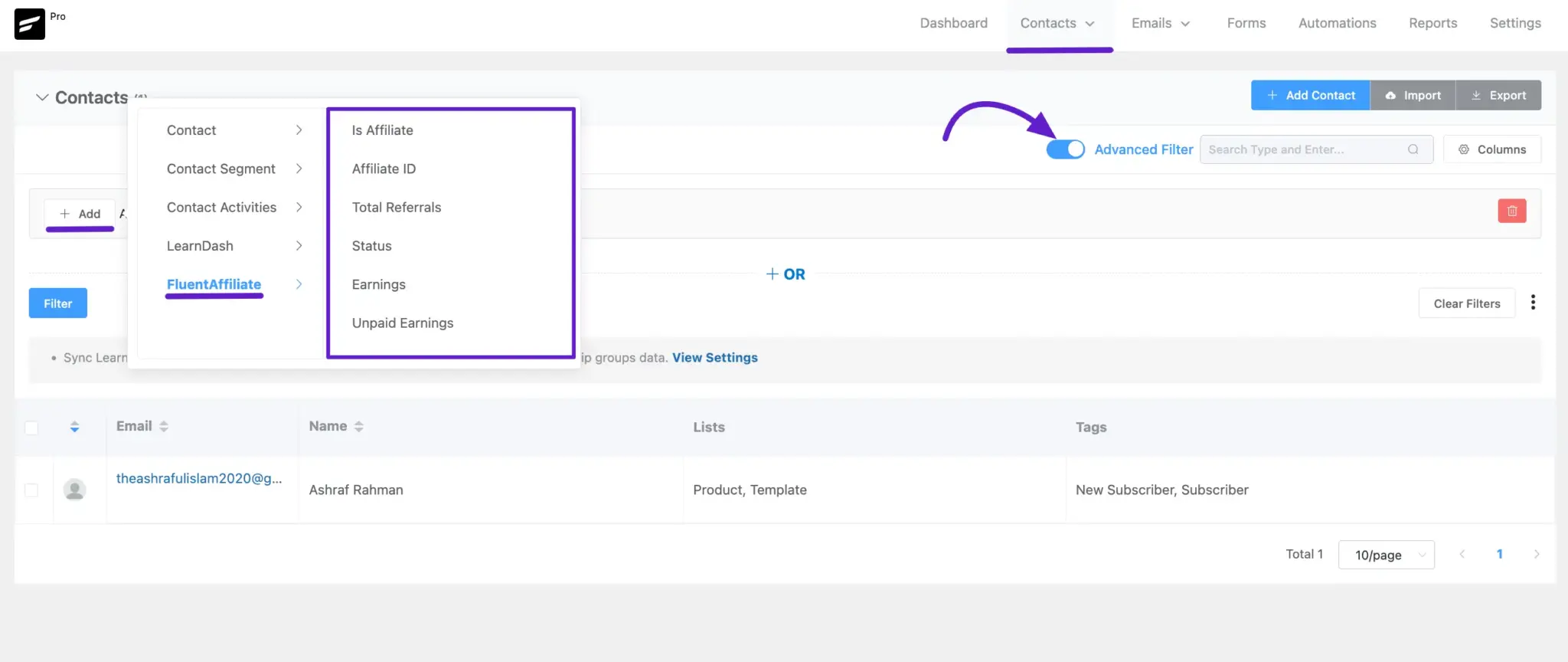This screenshot has width=1568, height=662.
Task: Click the sort arrows beside Email header
Action: (x=164, y=427)
